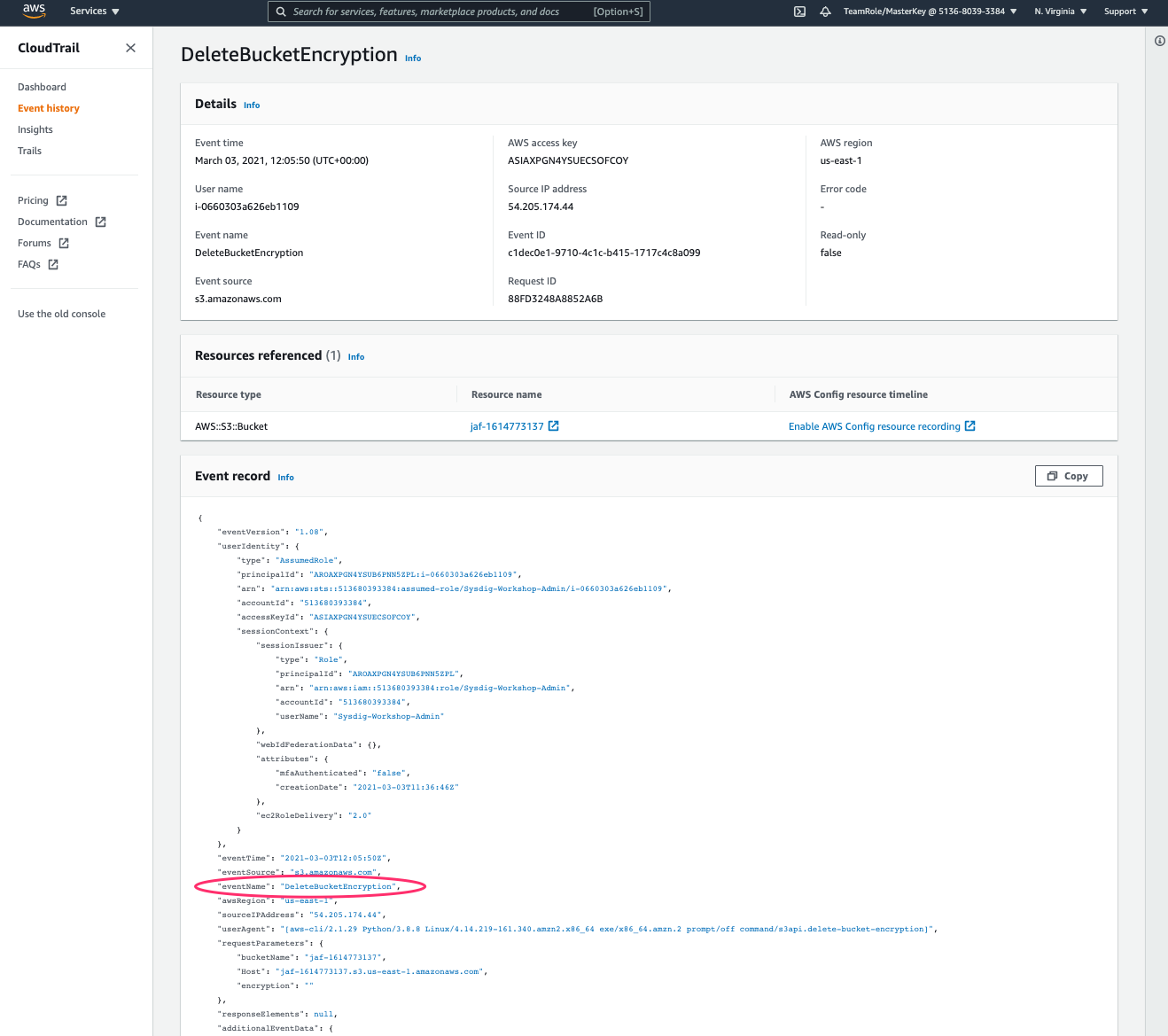Open Info next to Resources referenced

point(356,357)
